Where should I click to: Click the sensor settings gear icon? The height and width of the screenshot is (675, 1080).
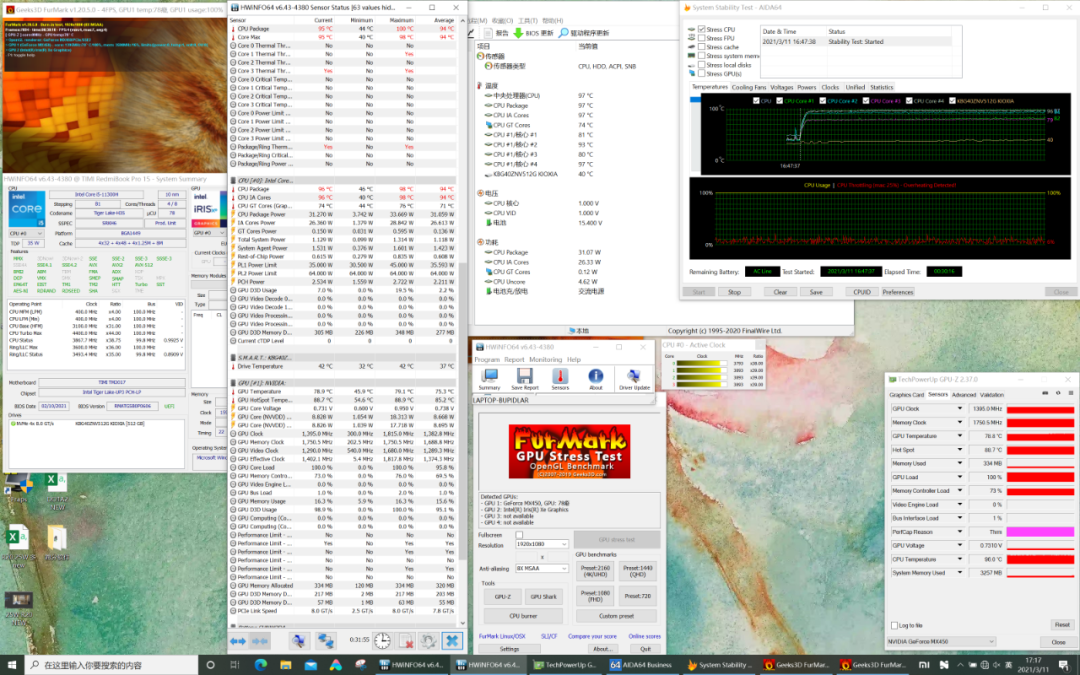click(428, 641)
